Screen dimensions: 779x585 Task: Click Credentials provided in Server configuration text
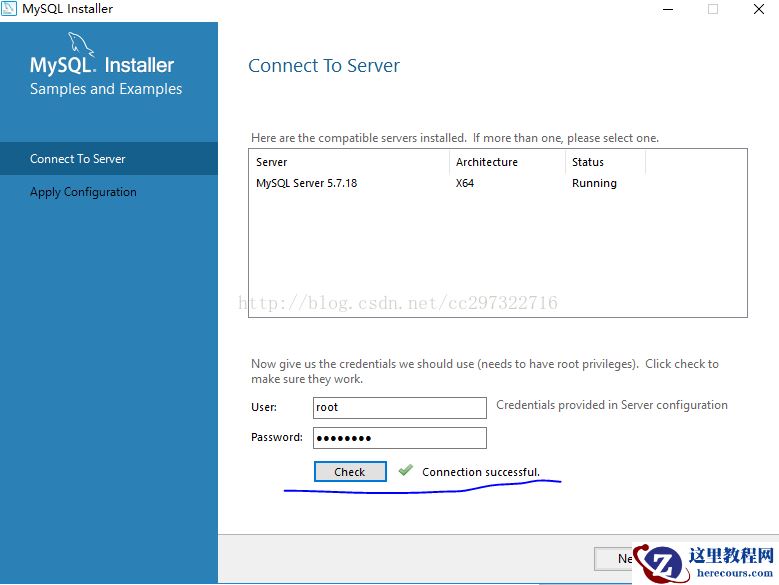(612, 405)
